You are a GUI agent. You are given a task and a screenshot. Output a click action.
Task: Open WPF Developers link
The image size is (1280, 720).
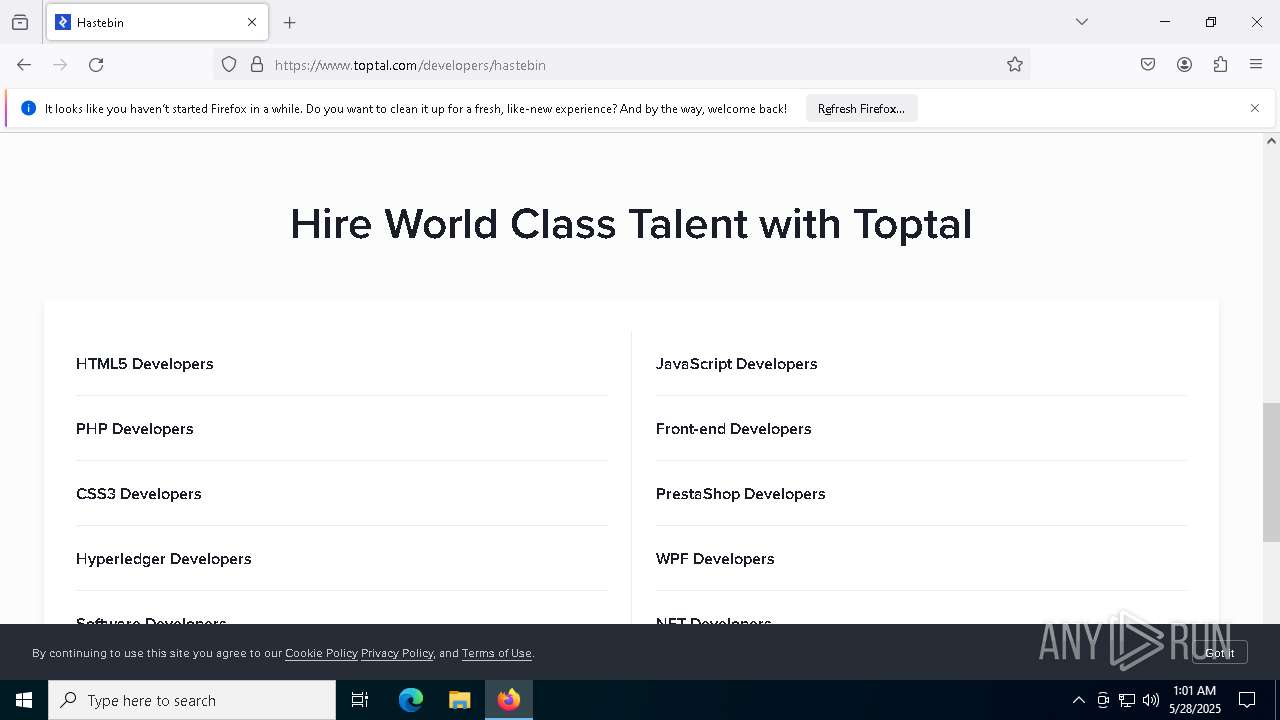(x=715, y=559)
